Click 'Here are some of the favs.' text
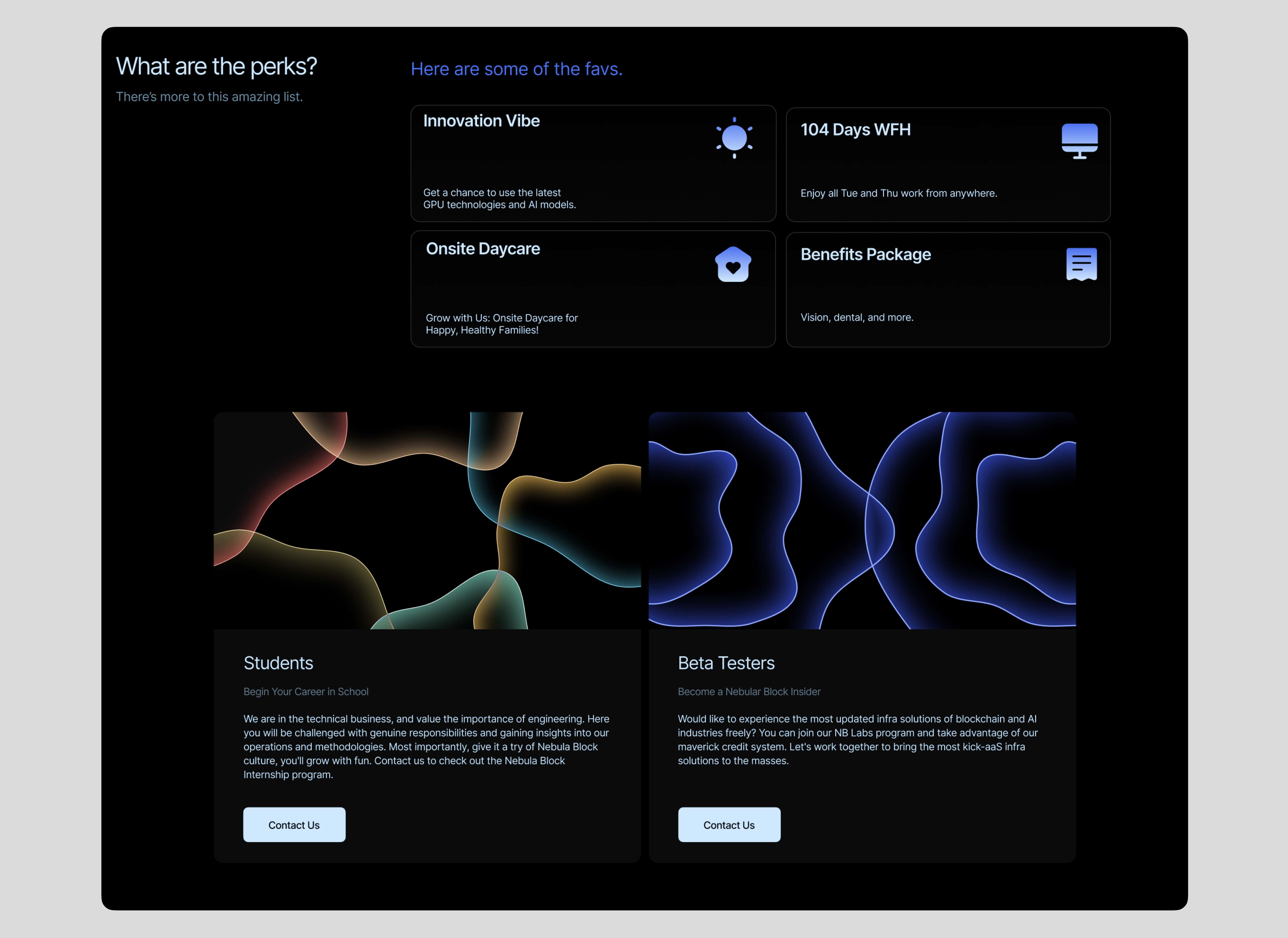Screen dimensions: 1288x938 (516, 69)
